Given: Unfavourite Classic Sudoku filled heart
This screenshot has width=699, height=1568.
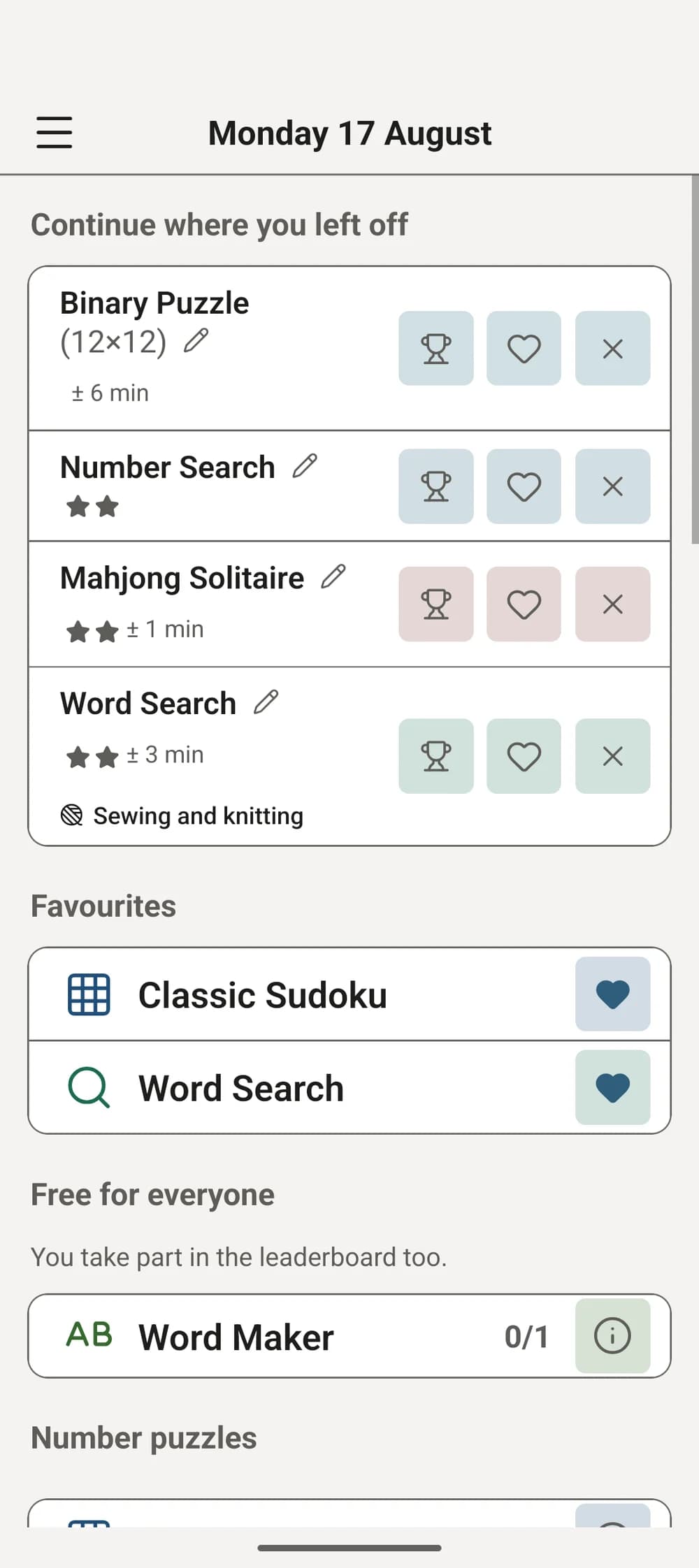Looking at the screenshot, I should pos(613,994).
